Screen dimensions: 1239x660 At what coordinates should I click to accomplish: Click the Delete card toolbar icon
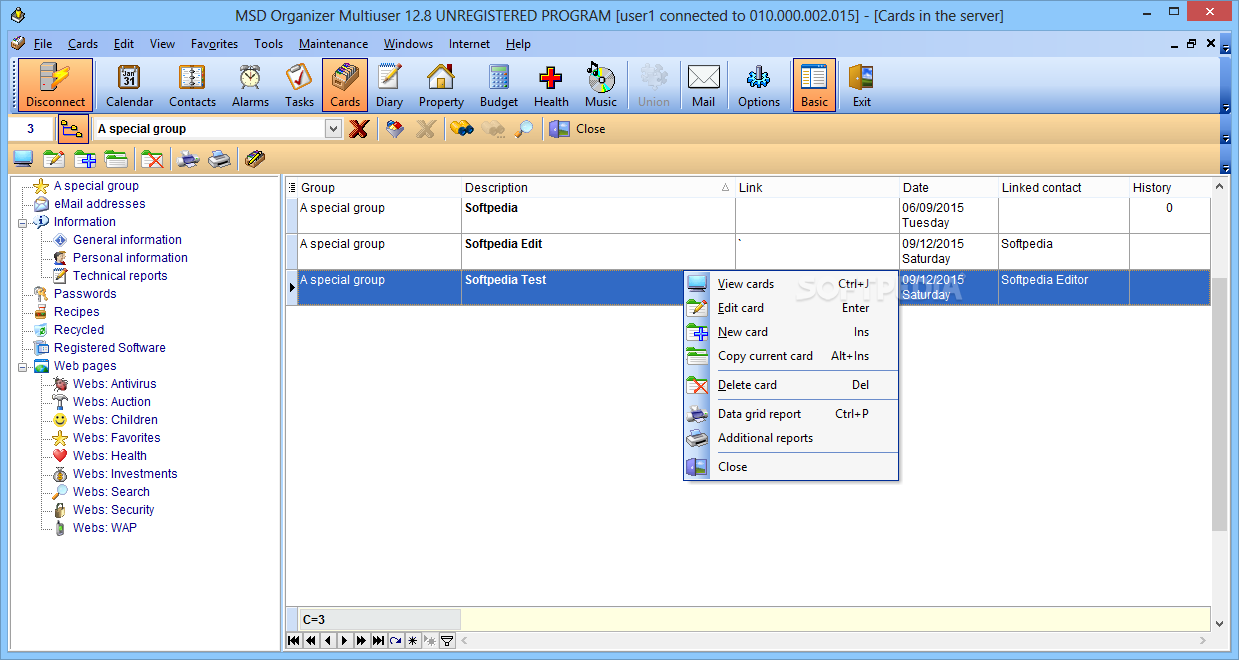(x=152, y=159)
